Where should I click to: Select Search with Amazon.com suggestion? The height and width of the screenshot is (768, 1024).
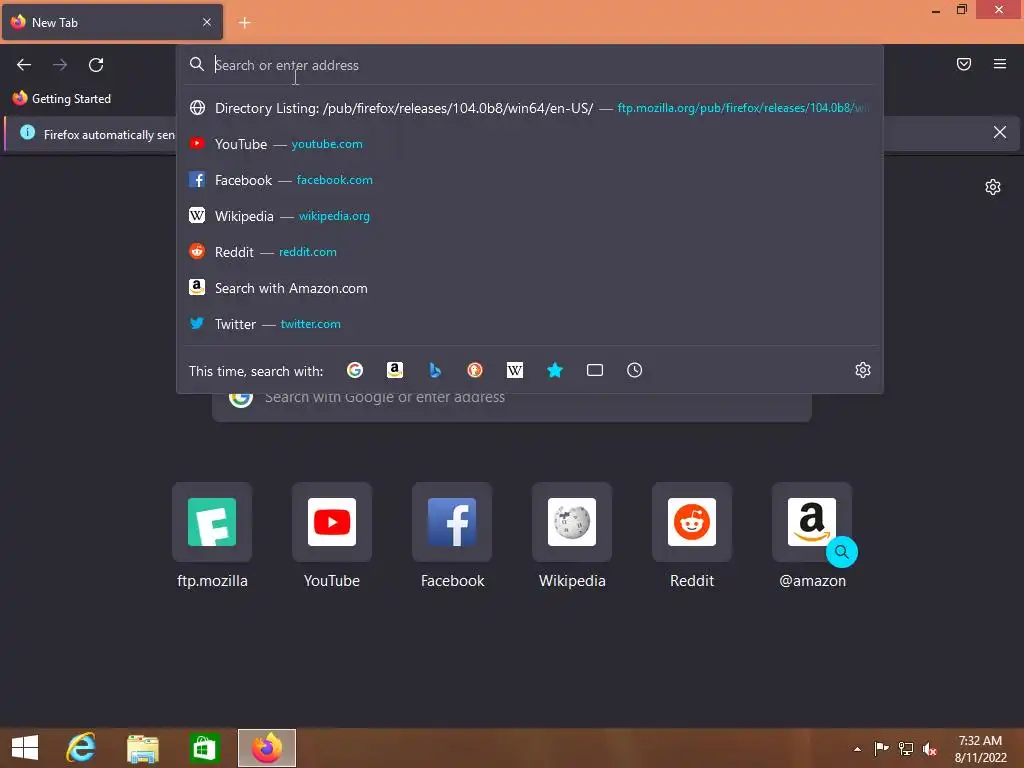(x=530, y=288)
